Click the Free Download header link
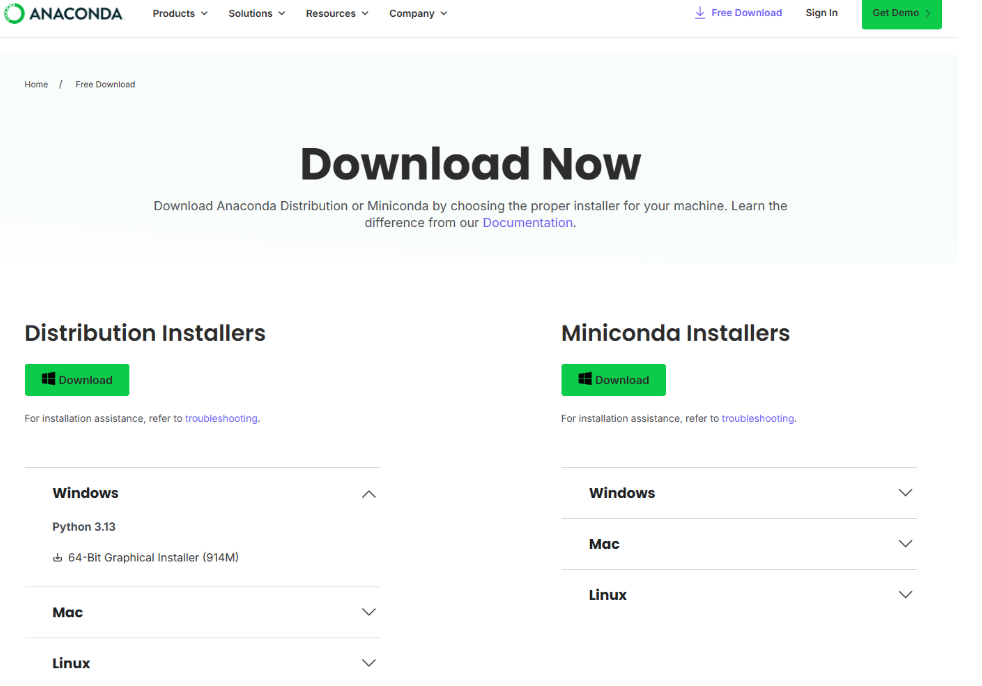Viewport: 982px width, 686px height. (x=738, y=13)
